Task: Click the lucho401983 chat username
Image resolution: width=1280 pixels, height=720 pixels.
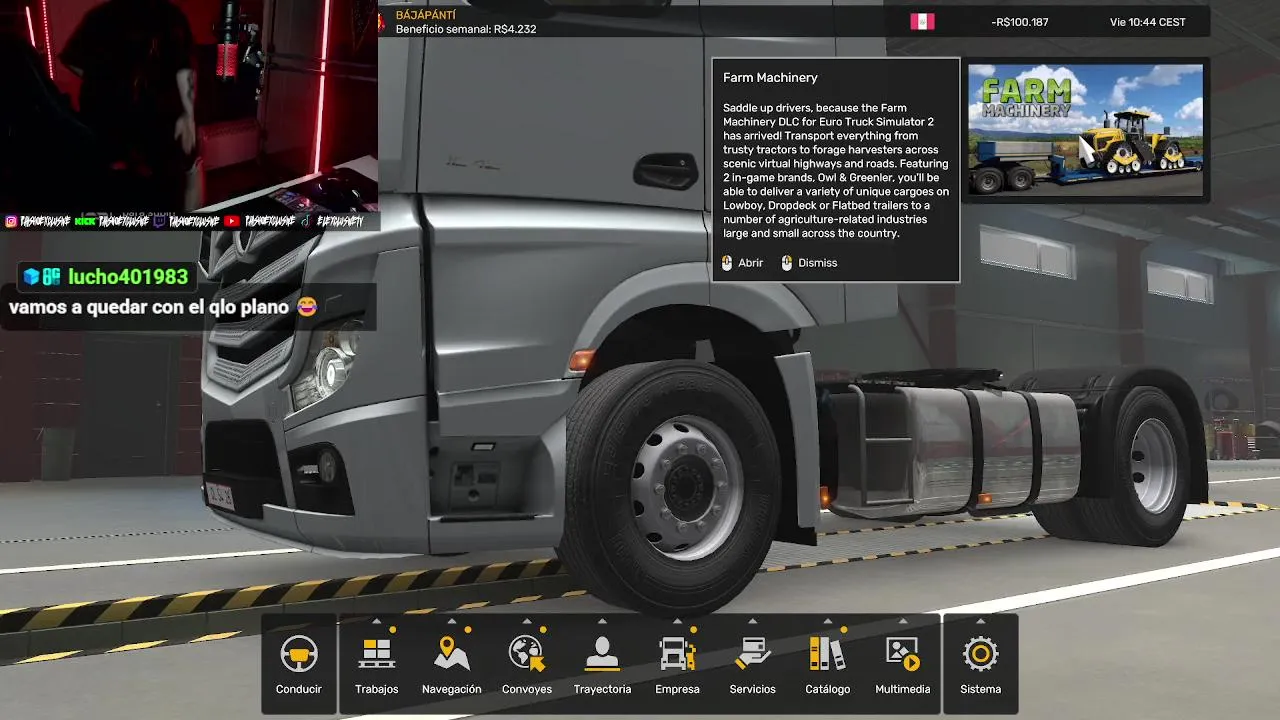Action: click(x=128, y=277)
